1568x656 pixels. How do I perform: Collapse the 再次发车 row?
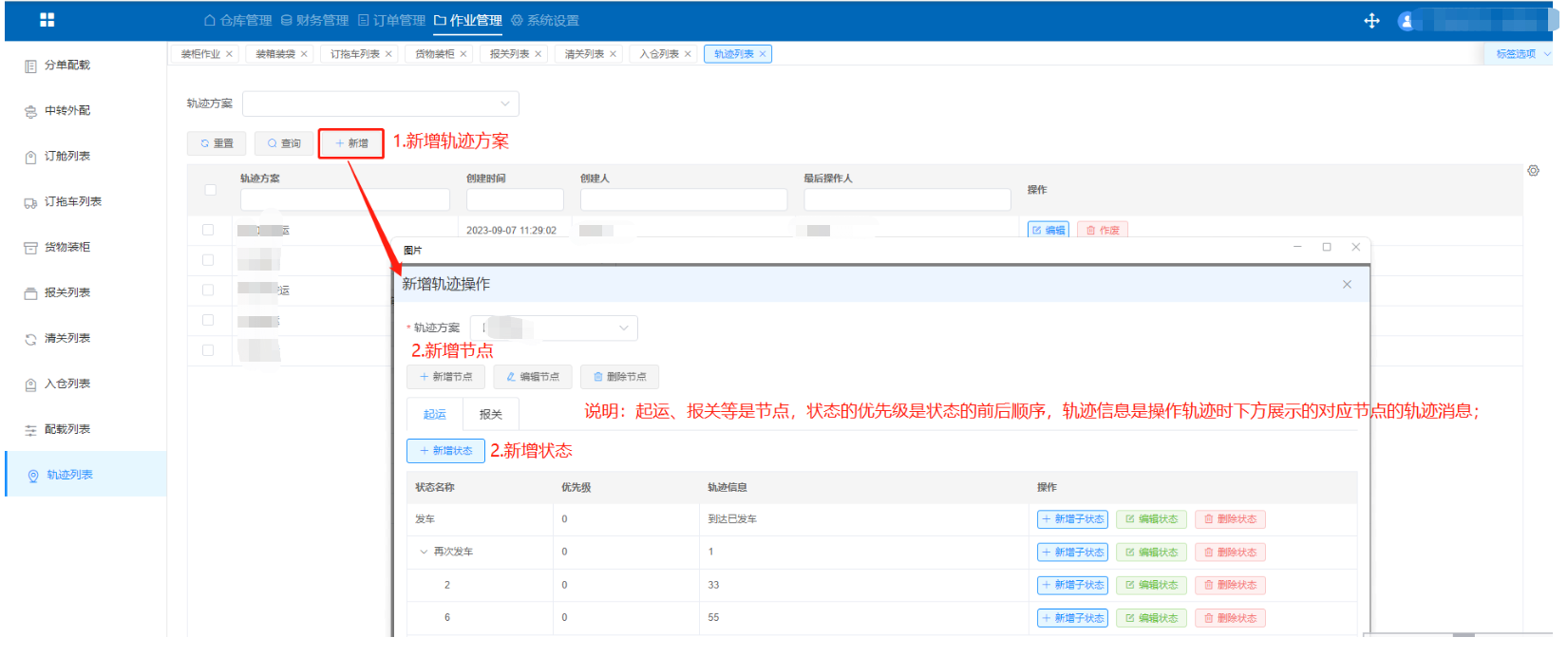pos(424,552)
